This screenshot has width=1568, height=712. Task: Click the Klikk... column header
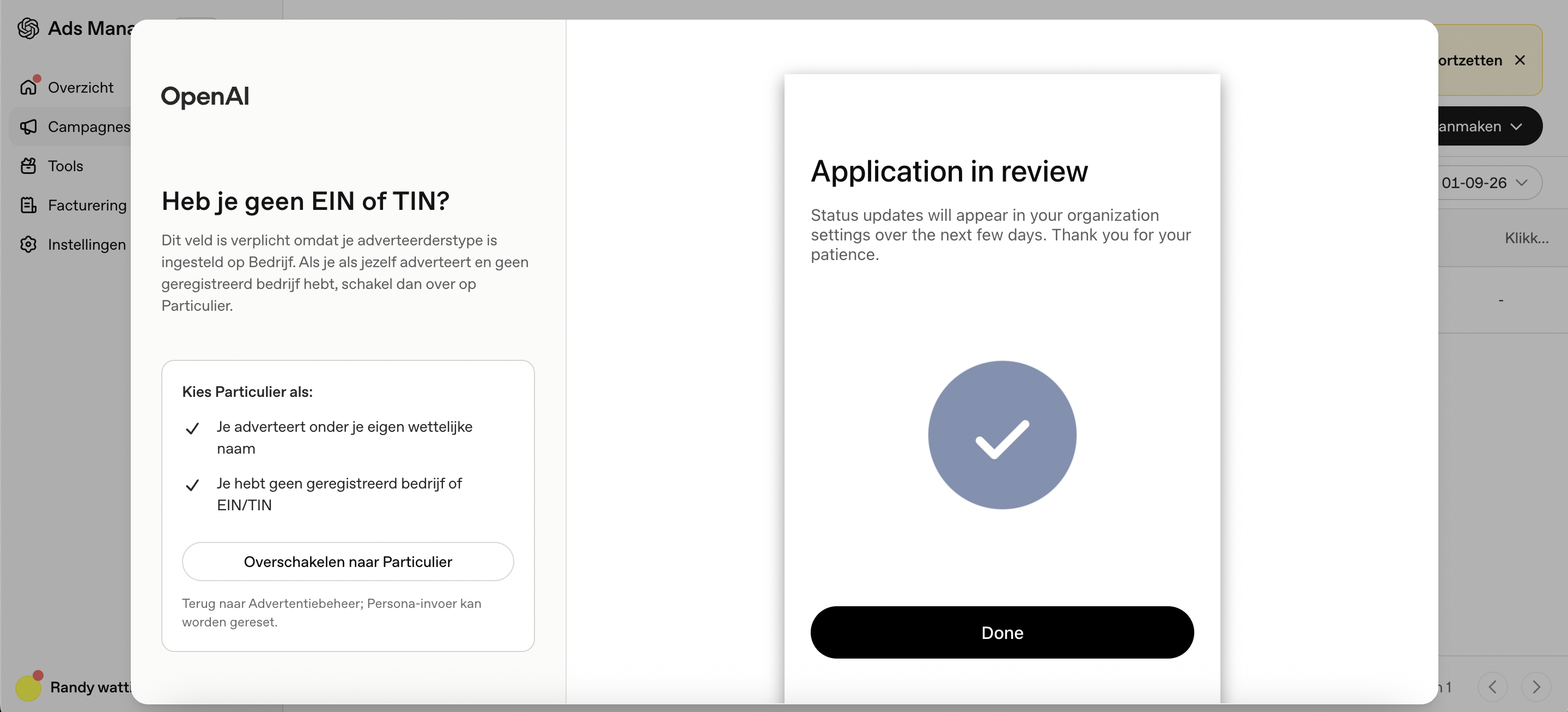[x=1526, y=238]
